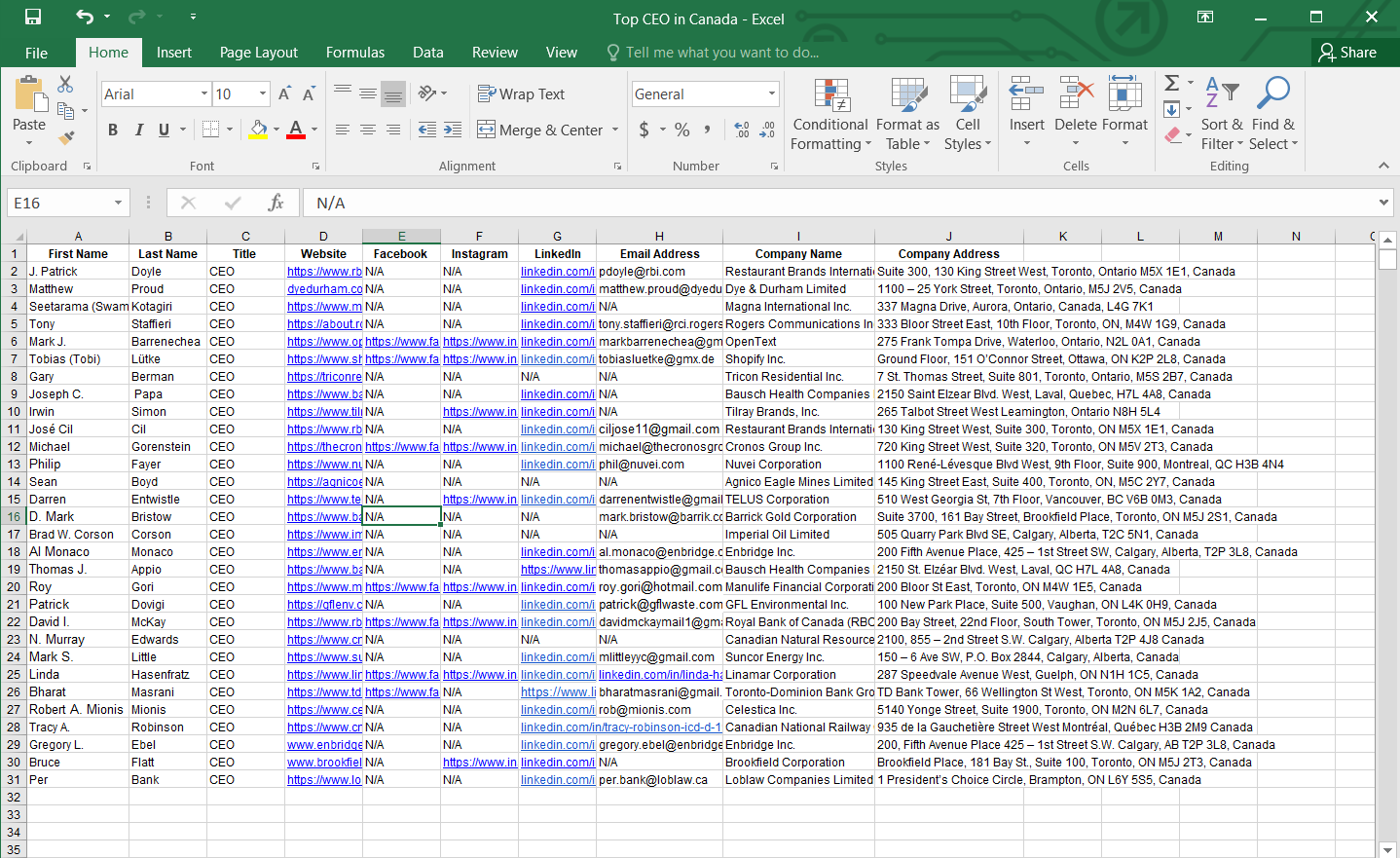Expand the General number format dropdown
The image size is (1400, 858).
click(772, 94)
